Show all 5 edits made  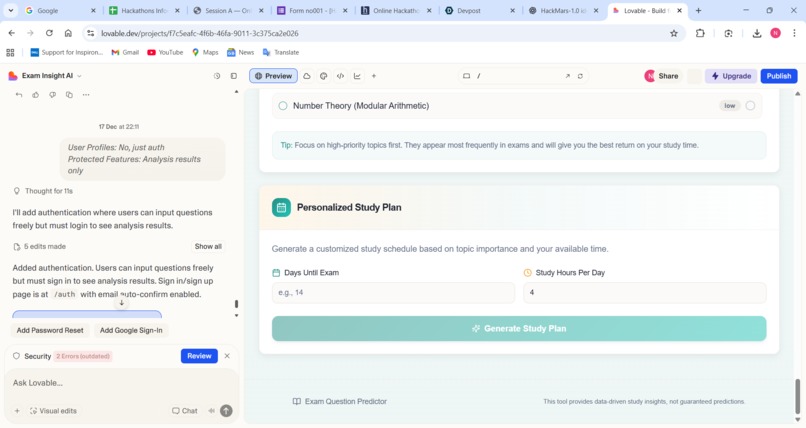click(x=208, y=247)
